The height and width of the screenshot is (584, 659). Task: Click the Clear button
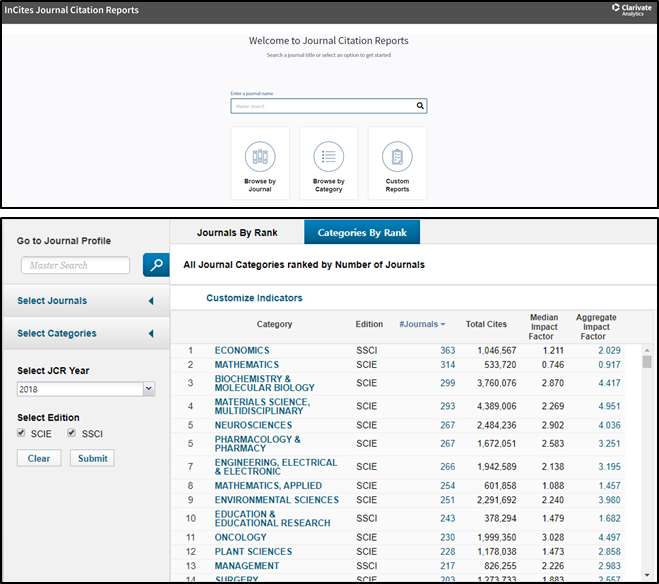[39, 458]
